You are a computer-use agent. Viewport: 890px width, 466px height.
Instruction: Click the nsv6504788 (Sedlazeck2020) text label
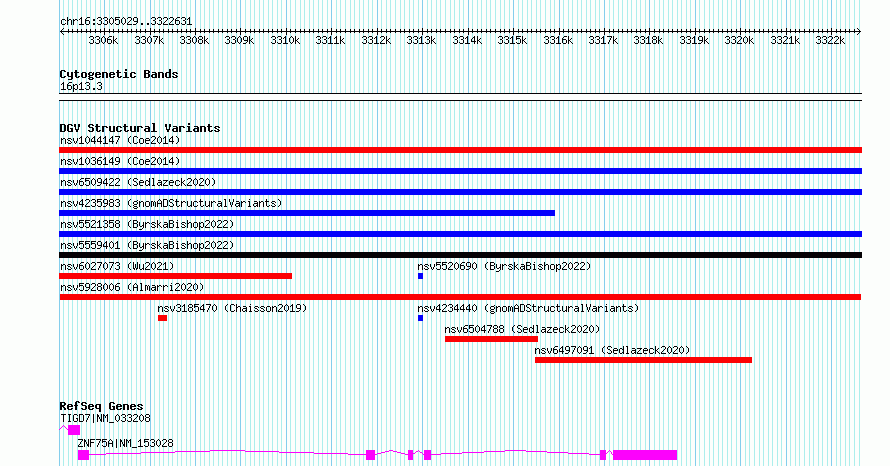pos(522,329)
